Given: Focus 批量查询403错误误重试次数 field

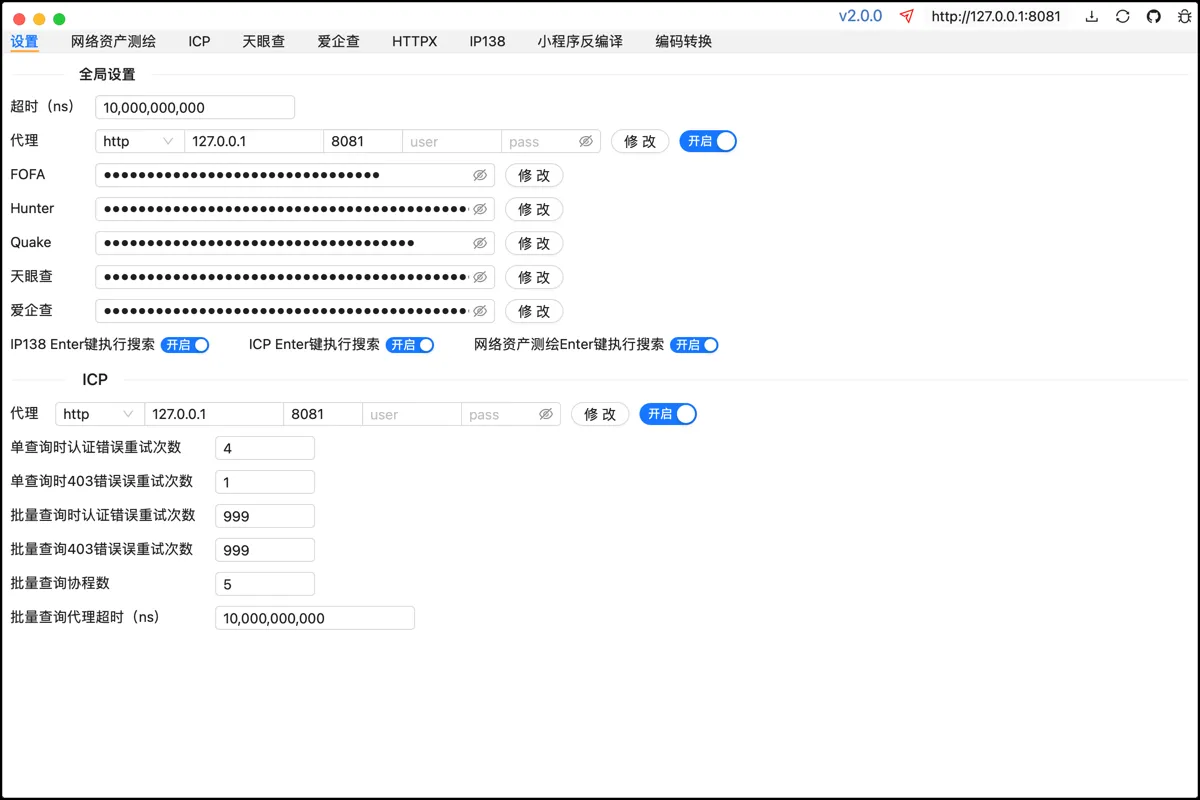Looking at the screenshot, I should [265, 550].
